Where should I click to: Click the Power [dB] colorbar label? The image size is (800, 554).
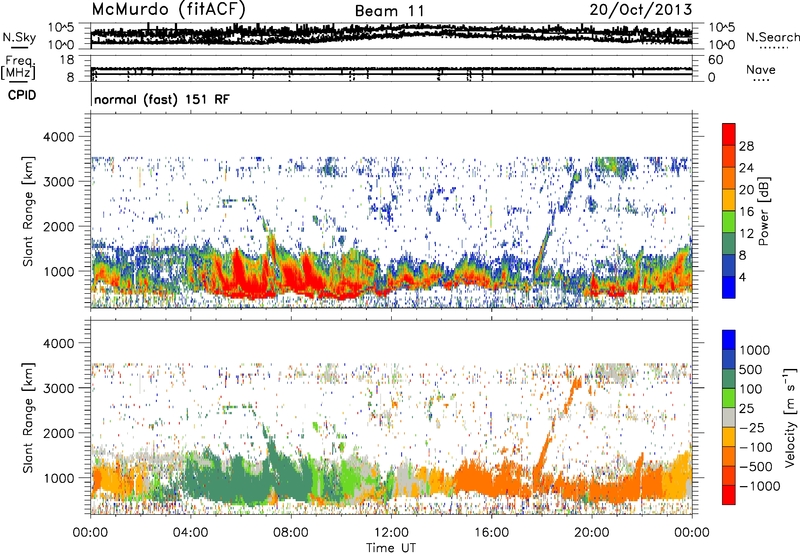pos(763,211)
